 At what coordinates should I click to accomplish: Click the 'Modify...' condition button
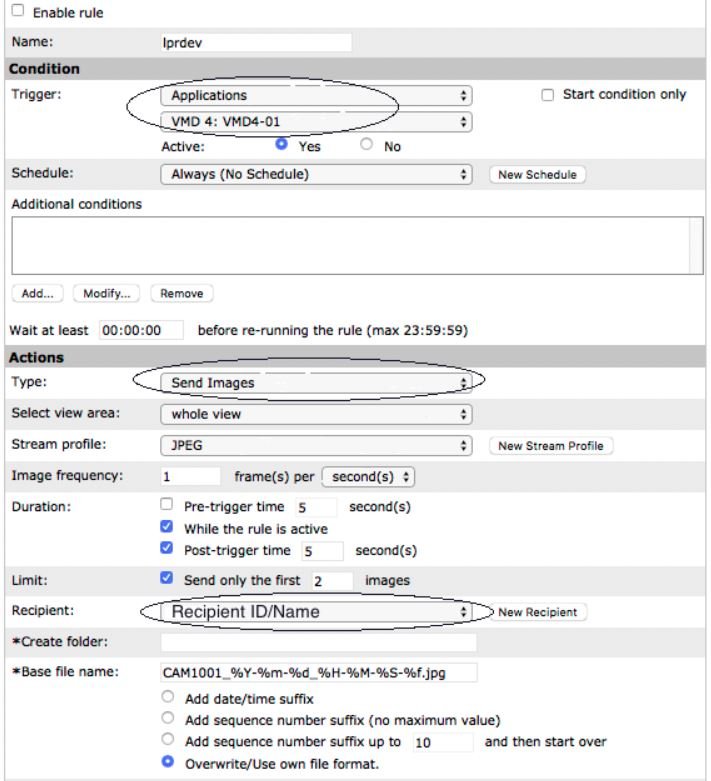tap(107, 293)
